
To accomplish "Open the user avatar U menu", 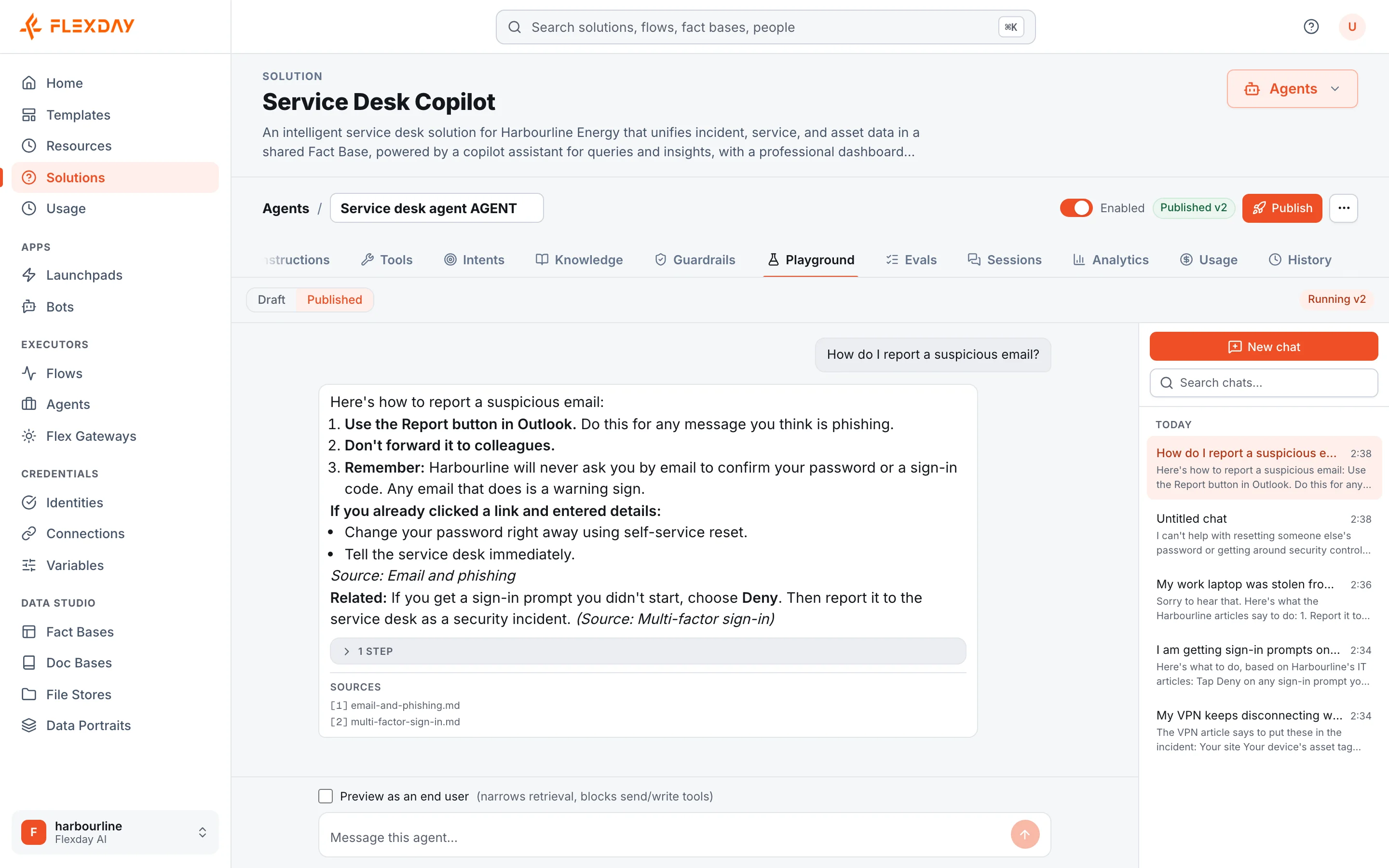I will [1352, 27].
